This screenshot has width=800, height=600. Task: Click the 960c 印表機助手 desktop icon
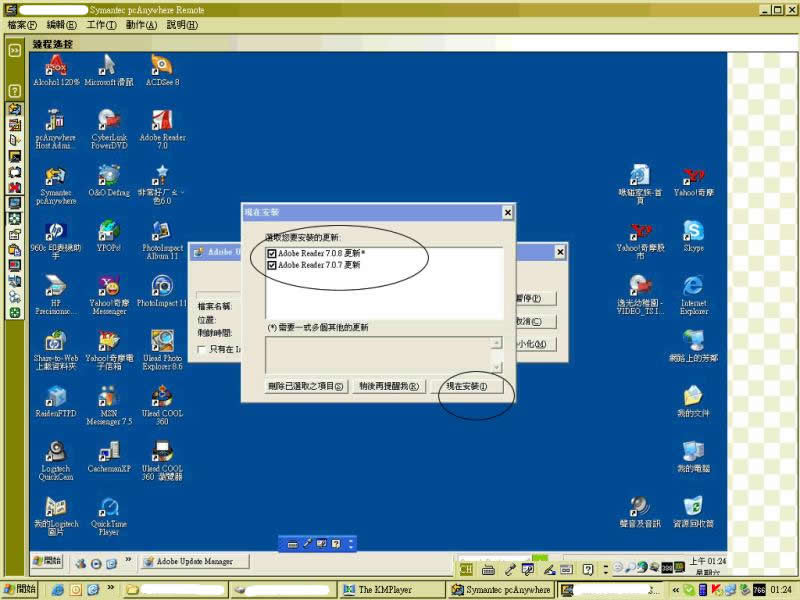pyautogui.click(x=56, y=240)
